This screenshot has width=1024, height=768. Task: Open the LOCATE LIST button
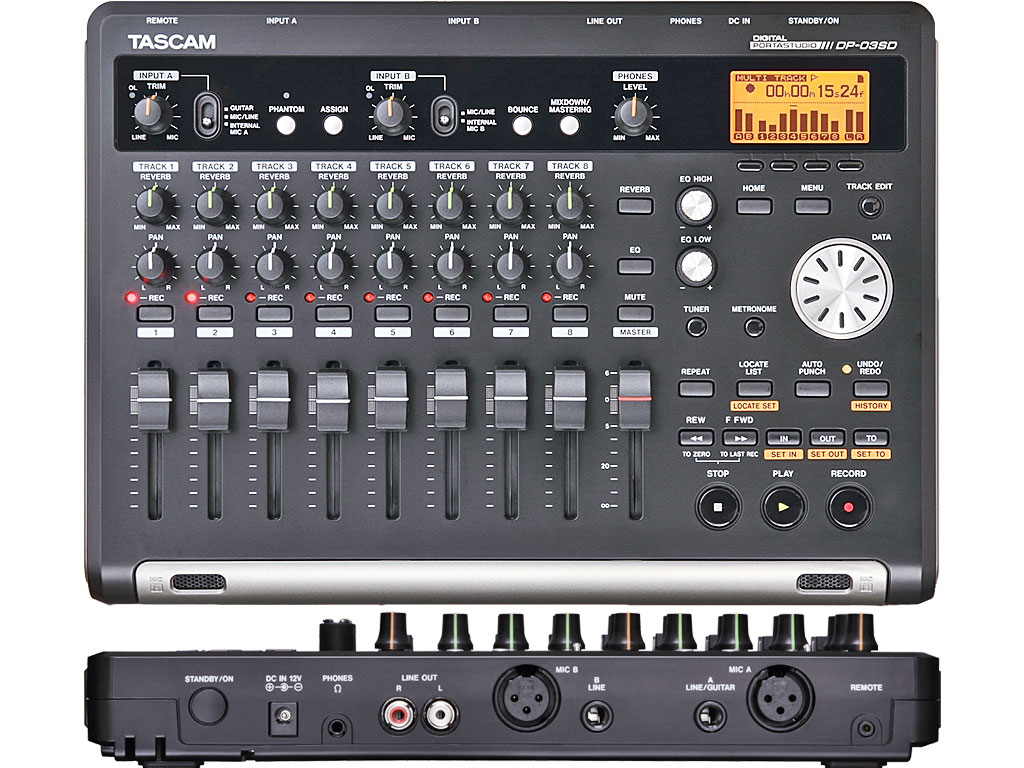(x=754, y=389)
